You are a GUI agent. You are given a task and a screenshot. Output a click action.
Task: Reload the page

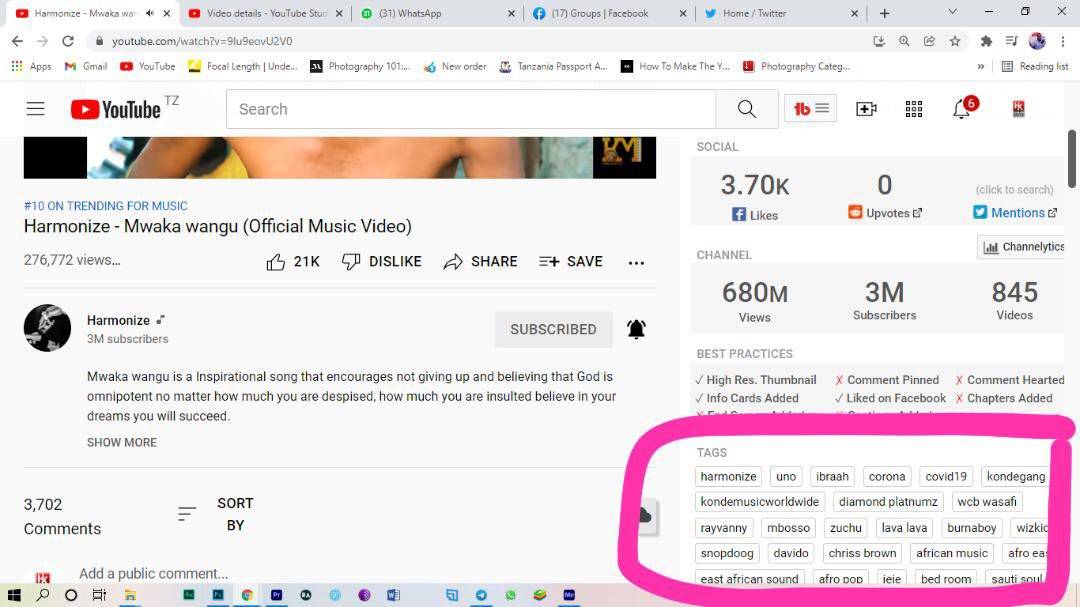pos(68,41)
